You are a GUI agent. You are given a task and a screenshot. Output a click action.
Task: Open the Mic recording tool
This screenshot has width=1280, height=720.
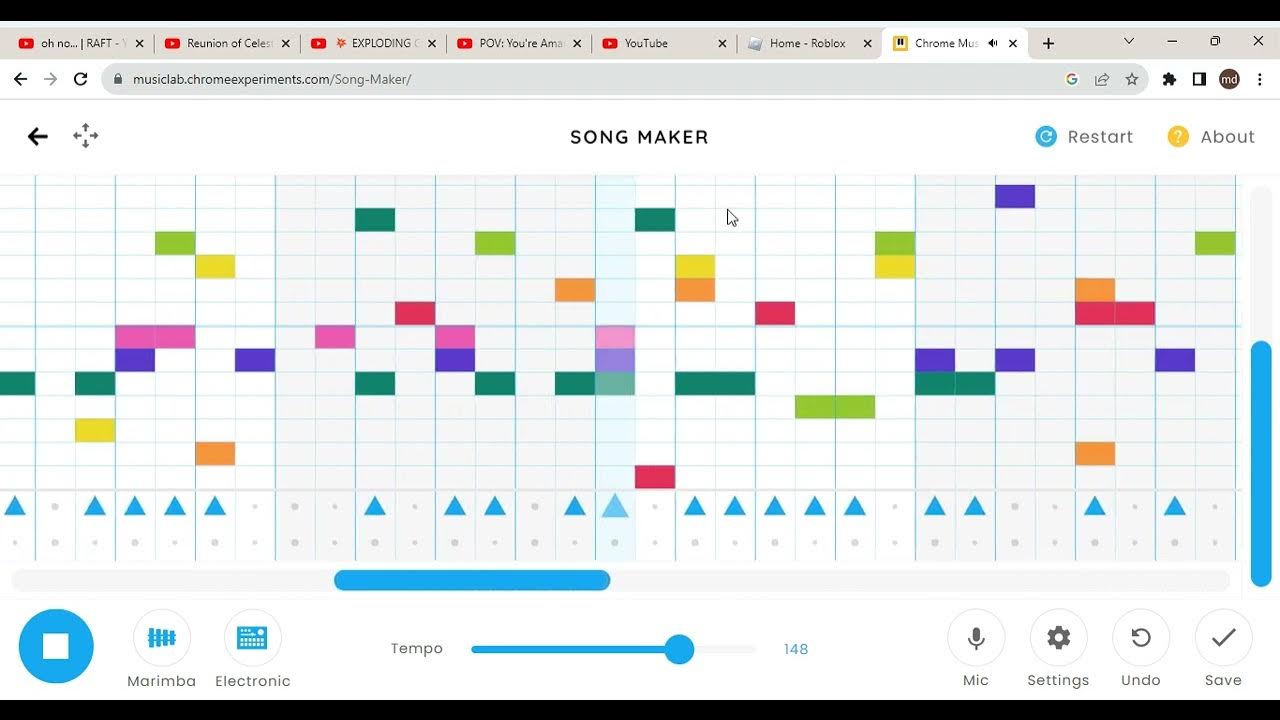point(975,638)
